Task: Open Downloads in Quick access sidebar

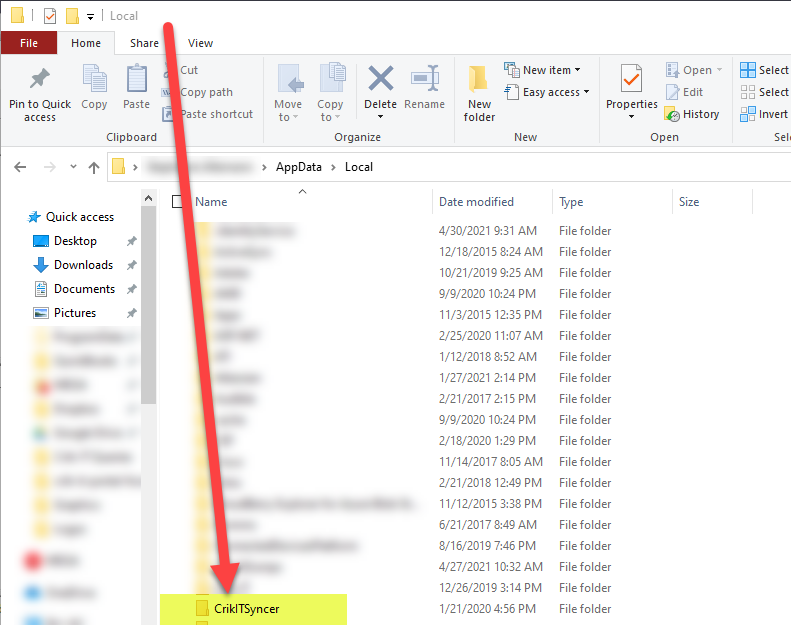Action: [83, 265]
